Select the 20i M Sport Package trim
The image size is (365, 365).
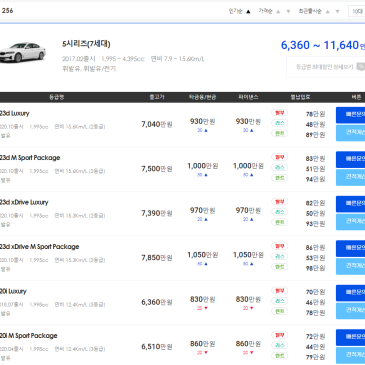click(x=29, y=336)
